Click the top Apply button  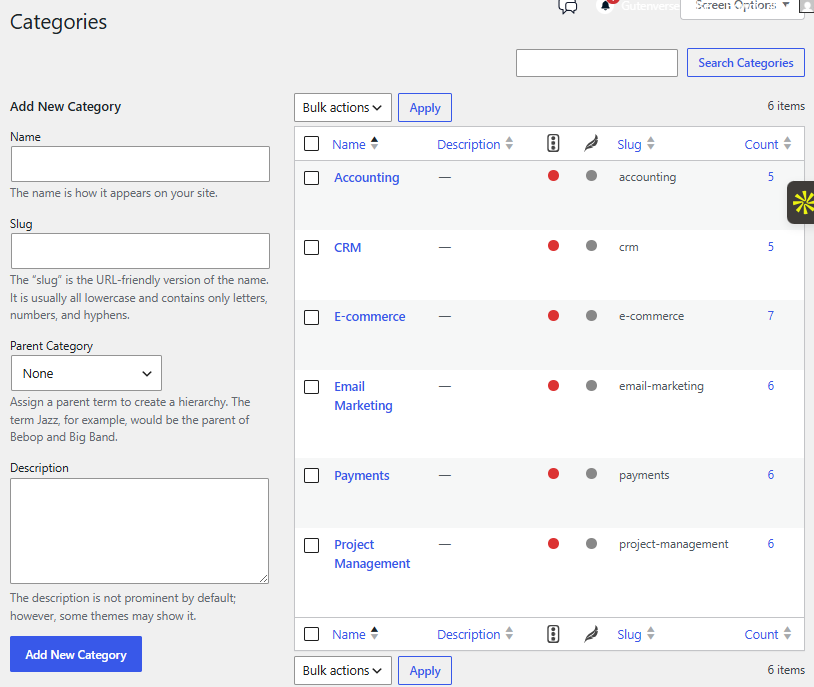coord(425,107)
